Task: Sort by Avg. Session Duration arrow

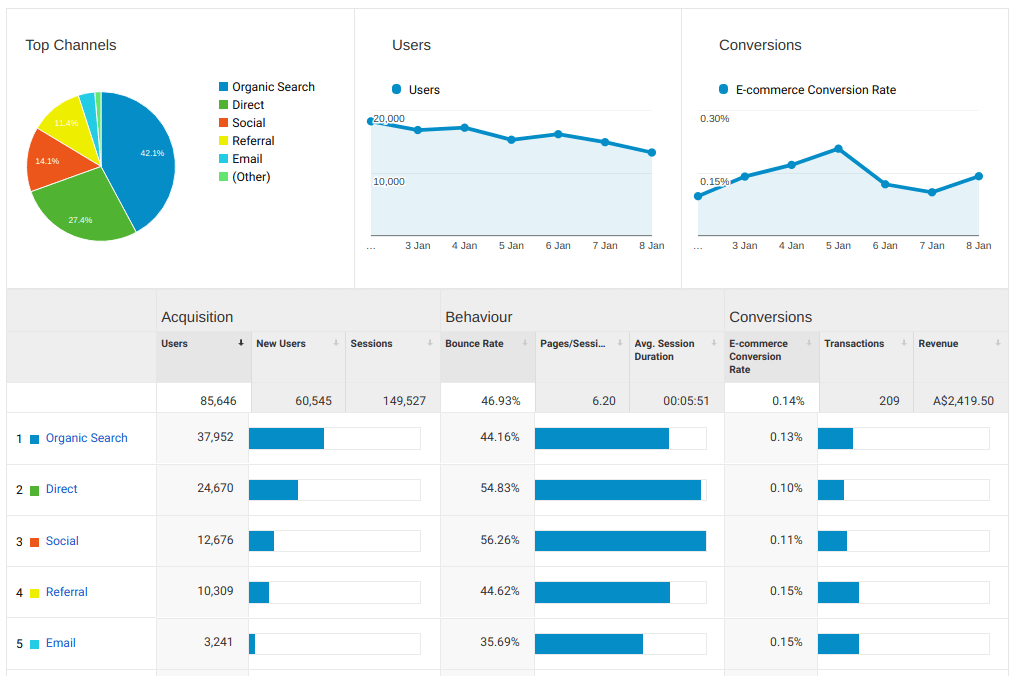Action: pos(713,343)
